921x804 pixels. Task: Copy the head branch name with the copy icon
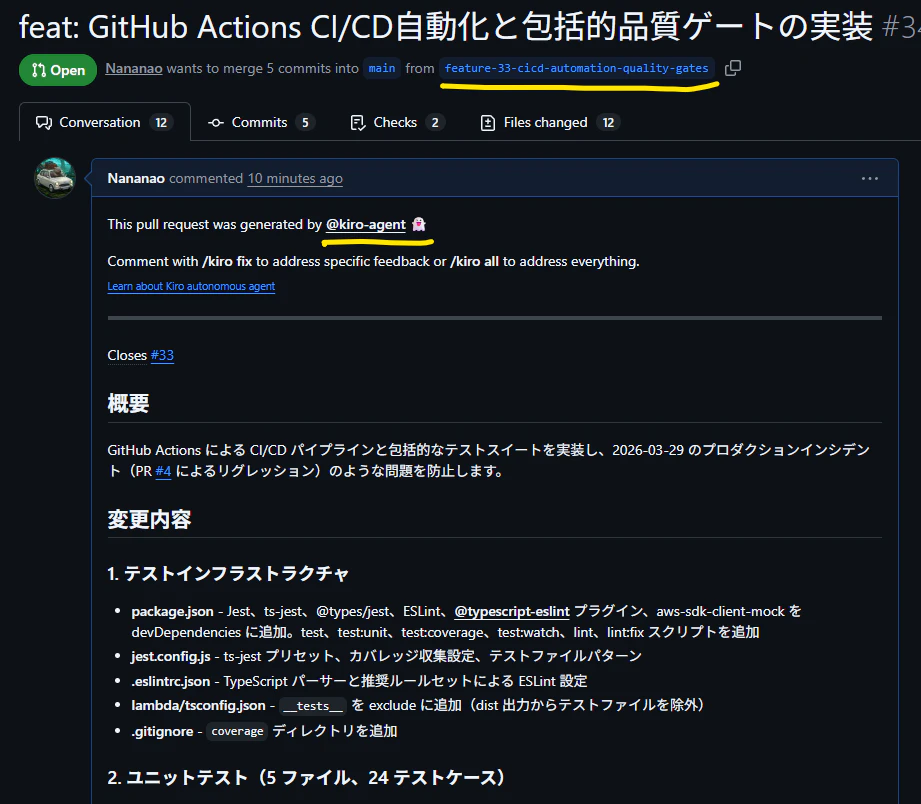pos(732,68)
